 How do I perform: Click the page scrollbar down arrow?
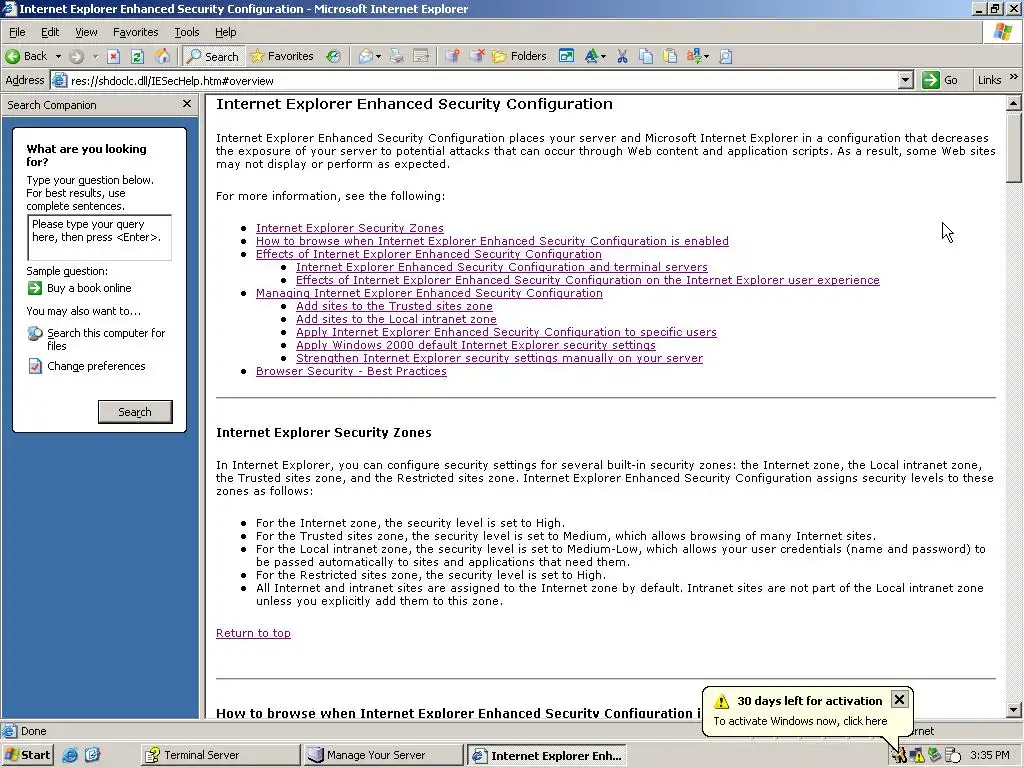coord(1013,710)
